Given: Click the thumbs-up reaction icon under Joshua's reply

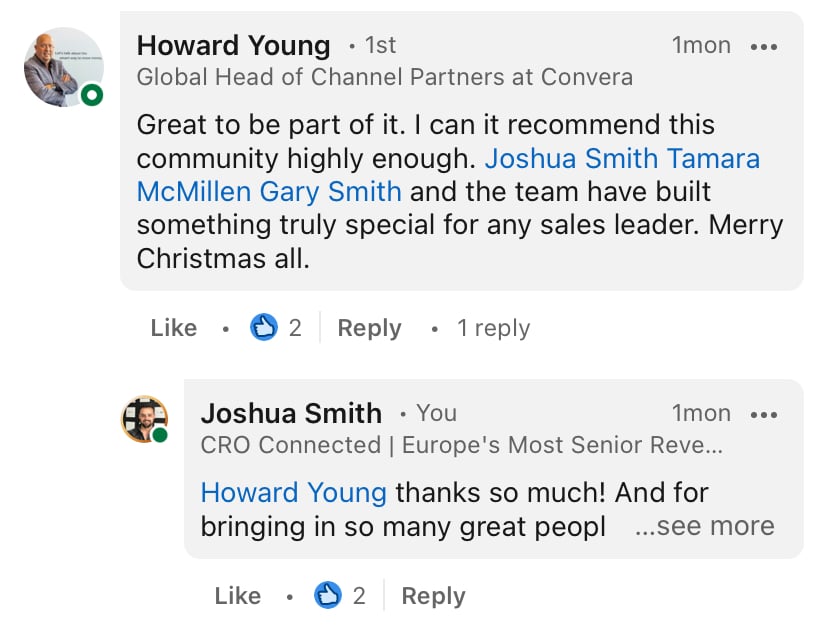Looking at the screenshot, I should coord(328,595).
